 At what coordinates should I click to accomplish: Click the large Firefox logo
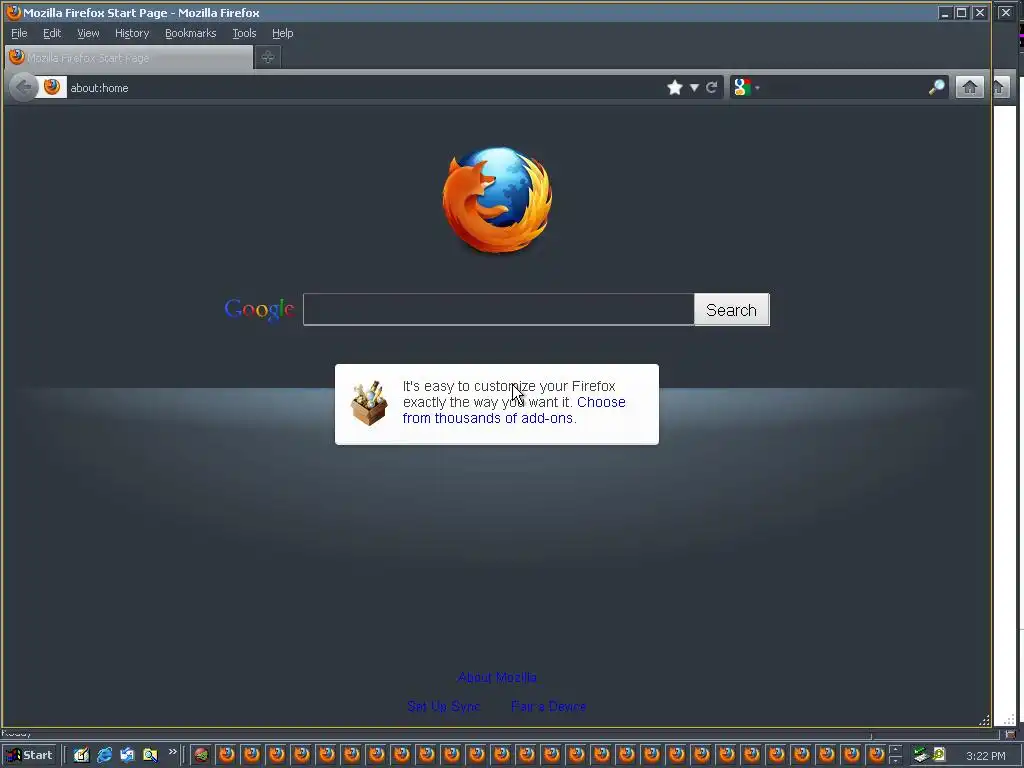click(x=498, y=200)
